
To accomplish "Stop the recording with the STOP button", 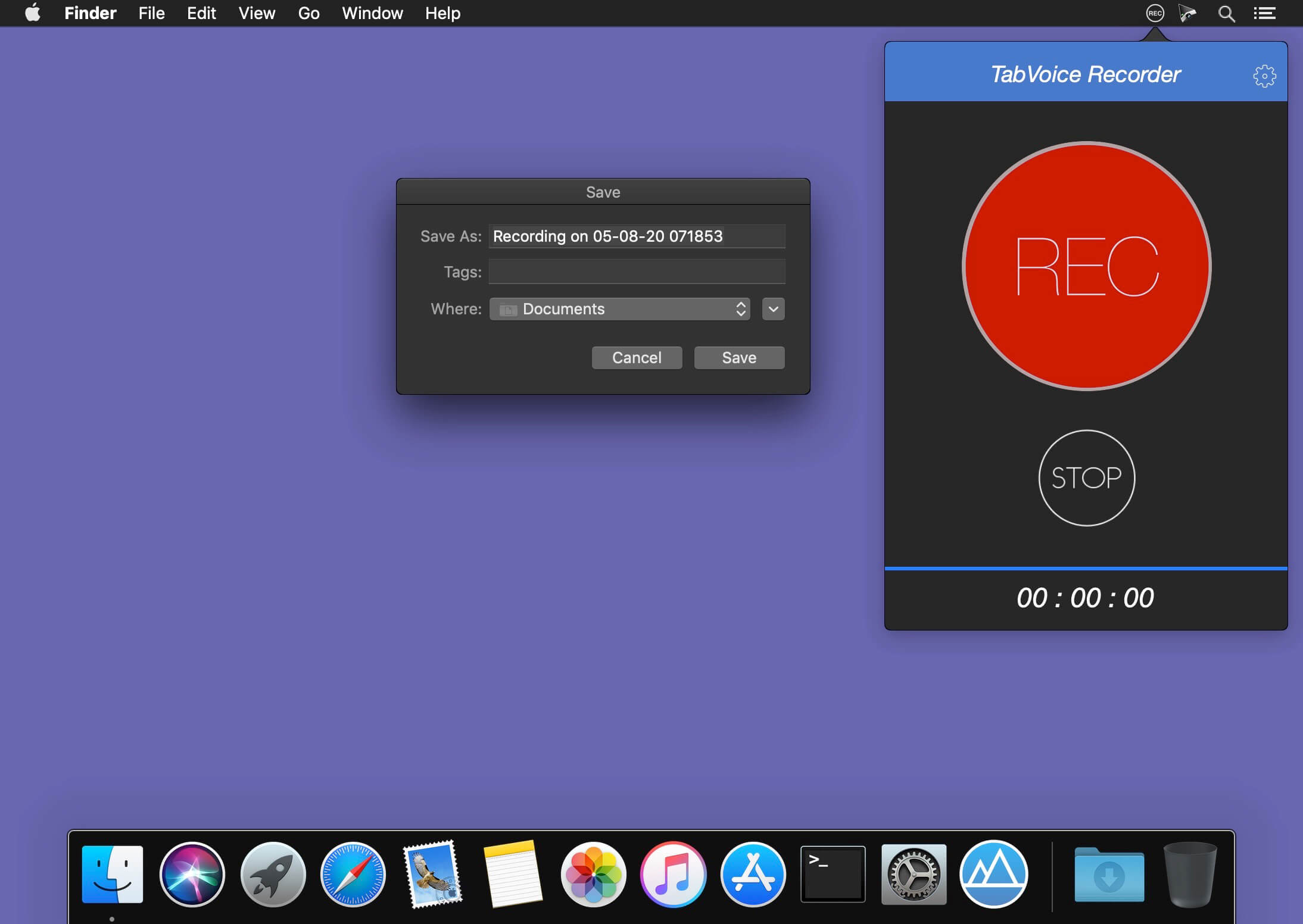I will click(x=1087, y=478).
